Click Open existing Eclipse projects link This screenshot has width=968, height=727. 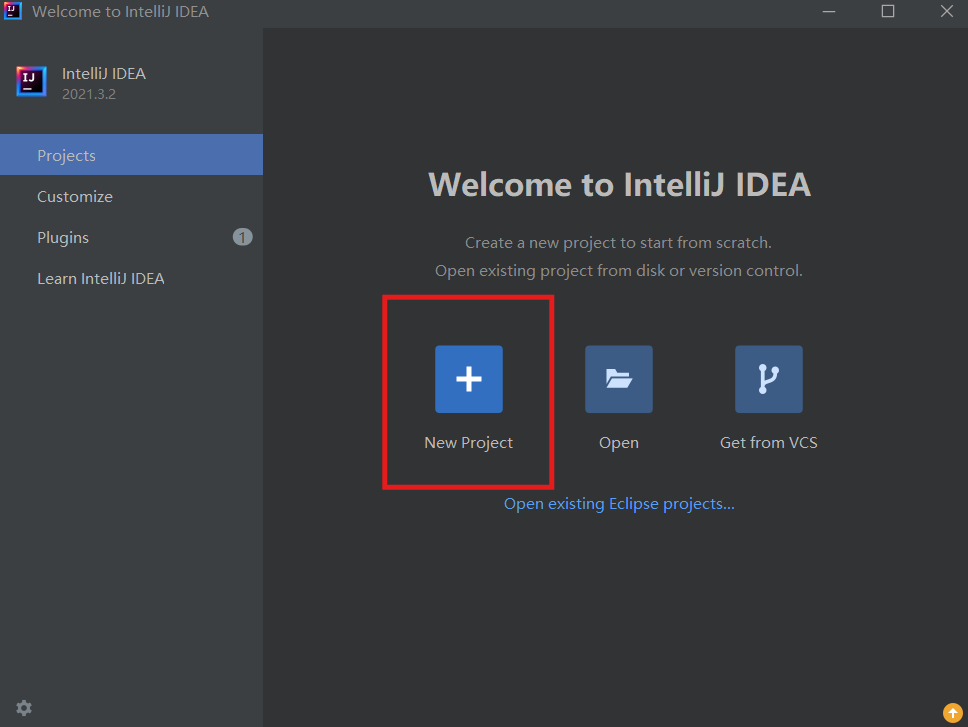tap(619, 504)
